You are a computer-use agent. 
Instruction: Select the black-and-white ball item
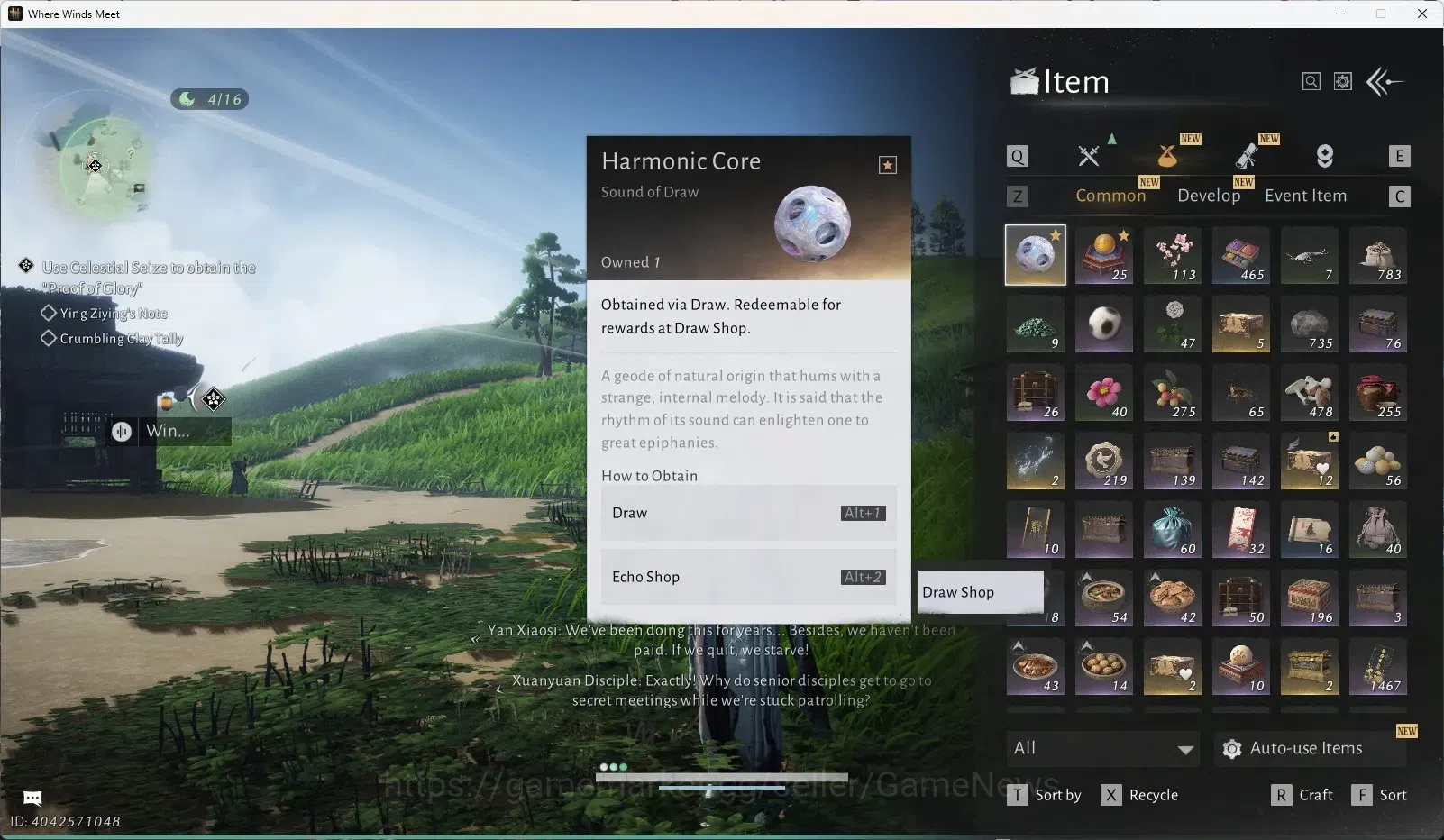click(x=1104, y=324)
